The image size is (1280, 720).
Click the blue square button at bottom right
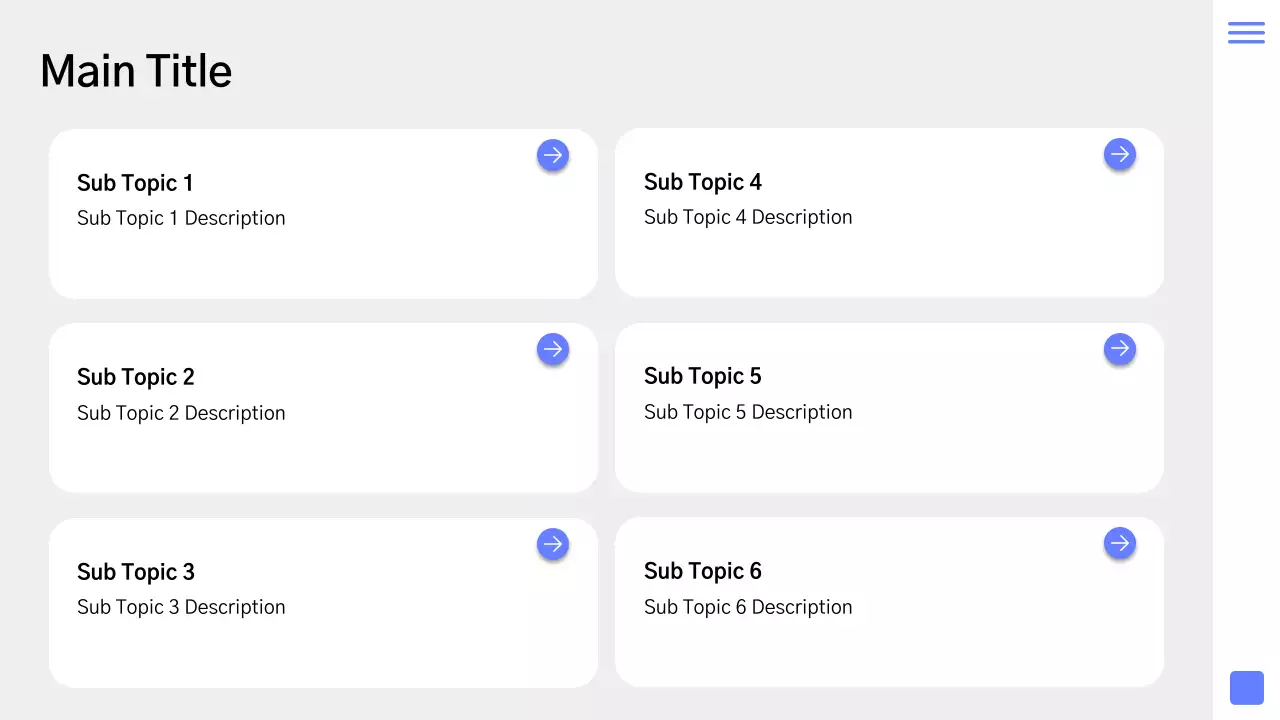tap(1246, 688)
